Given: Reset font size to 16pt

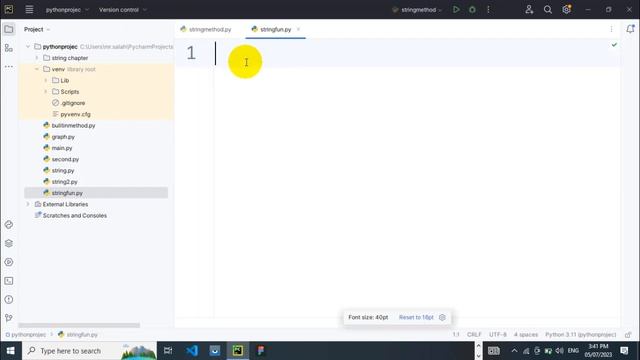Looking at the screenshot, I should coord(416,317).
